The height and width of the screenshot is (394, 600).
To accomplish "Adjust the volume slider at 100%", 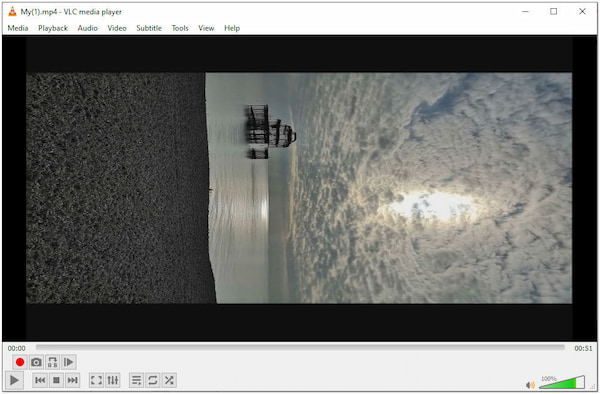I will [x=562, y=382].
